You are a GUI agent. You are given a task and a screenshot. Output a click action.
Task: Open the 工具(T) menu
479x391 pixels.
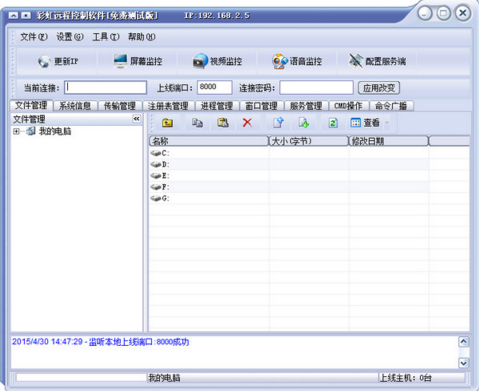(x=106, y=37)
